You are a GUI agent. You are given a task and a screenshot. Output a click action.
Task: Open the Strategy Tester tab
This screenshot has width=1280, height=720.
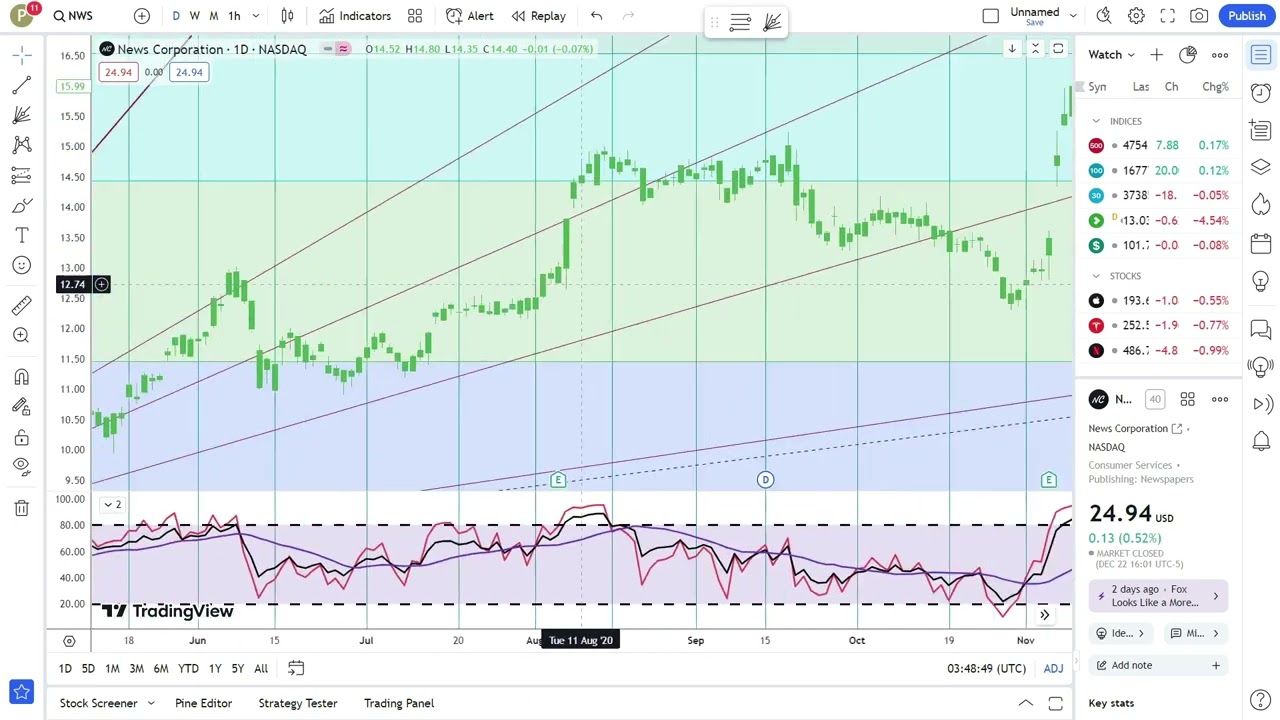pyautogui.click(x=298, y=703)
